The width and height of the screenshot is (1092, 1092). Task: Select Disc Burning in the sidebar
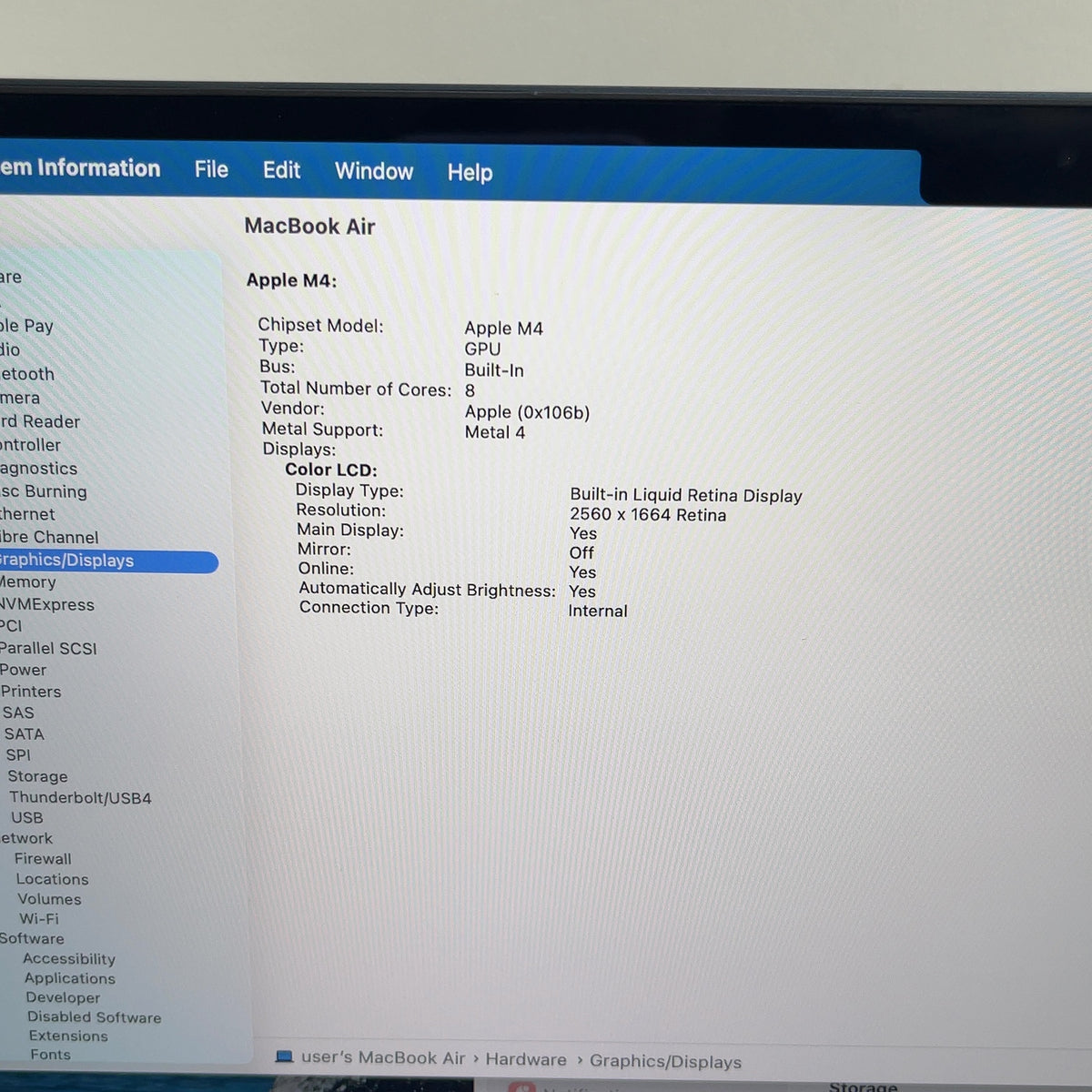click(44, 491)
